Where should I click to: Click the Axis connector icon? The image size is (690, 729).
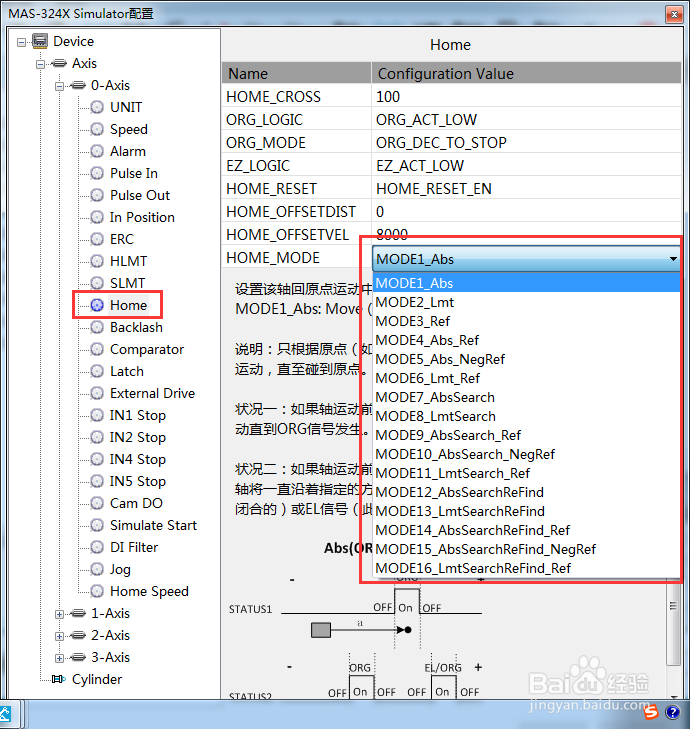click(x=59, y=63)
